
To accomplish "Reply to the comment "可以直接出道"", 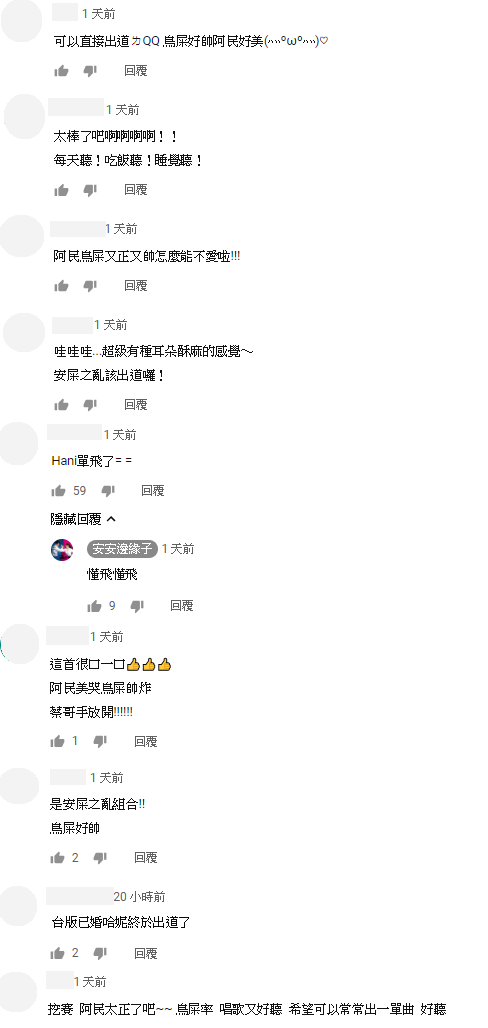I will [x=136, y=70].
